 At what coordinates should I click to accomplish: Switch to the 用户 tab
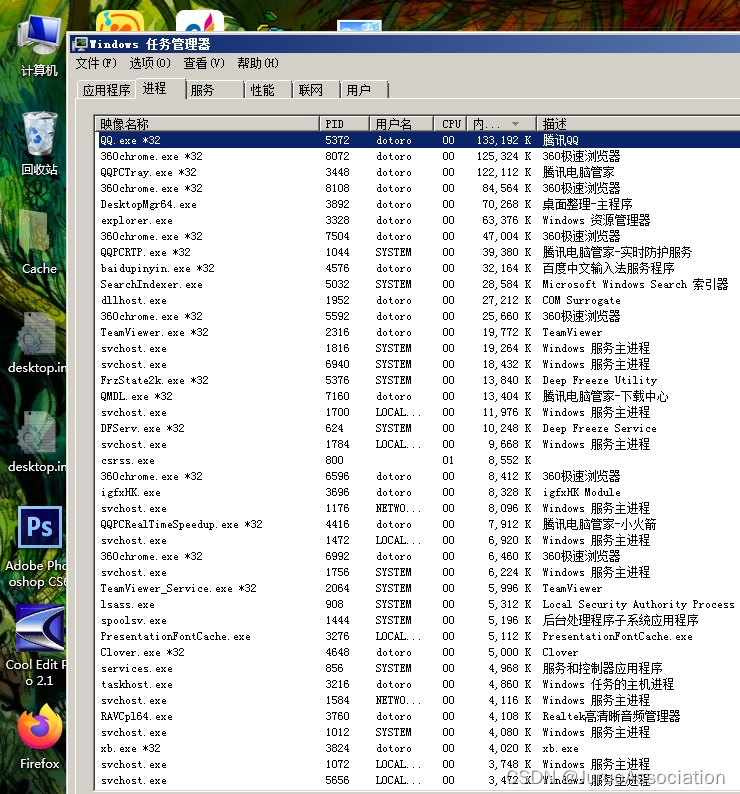click(x=364, y=90)
